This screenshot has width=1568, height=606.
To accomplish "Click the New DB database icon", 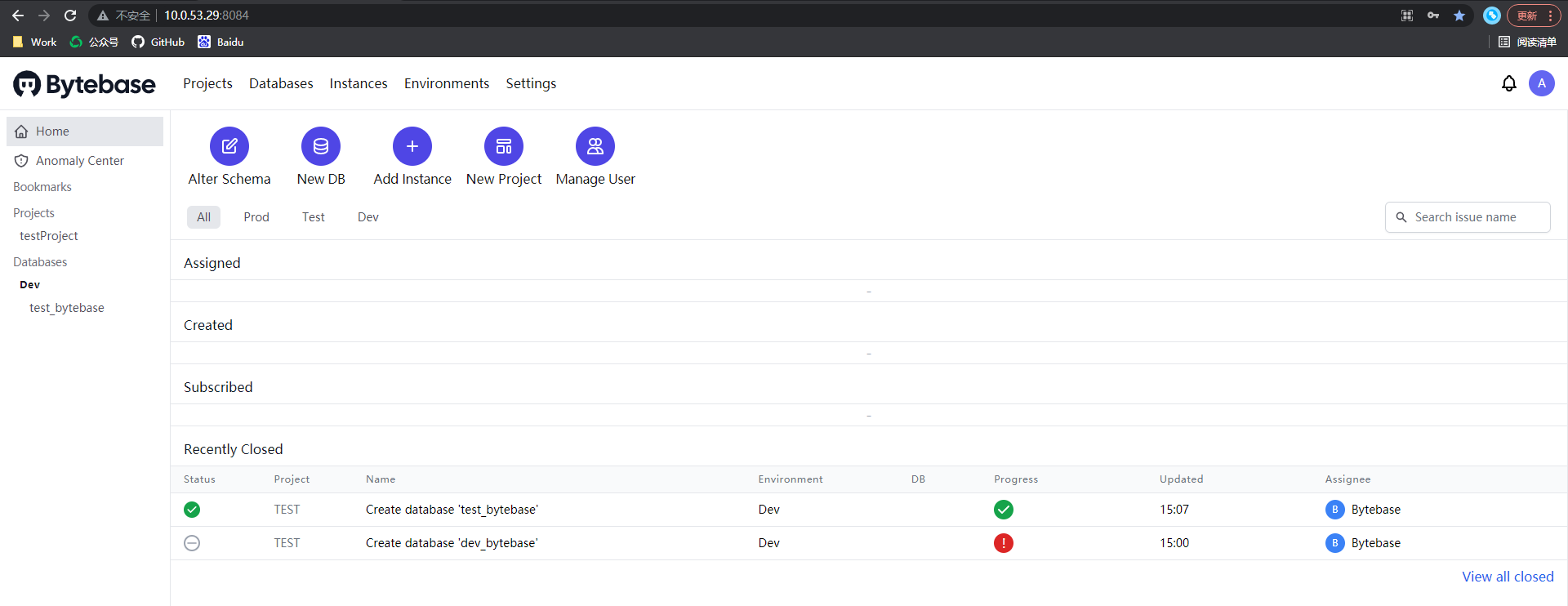I will click(x=321, y=146).
